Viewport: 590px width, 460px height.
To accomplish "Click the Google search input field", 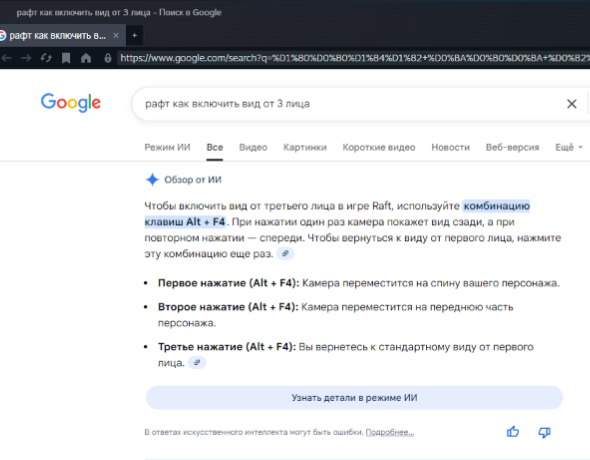I will tap(350, 104).
